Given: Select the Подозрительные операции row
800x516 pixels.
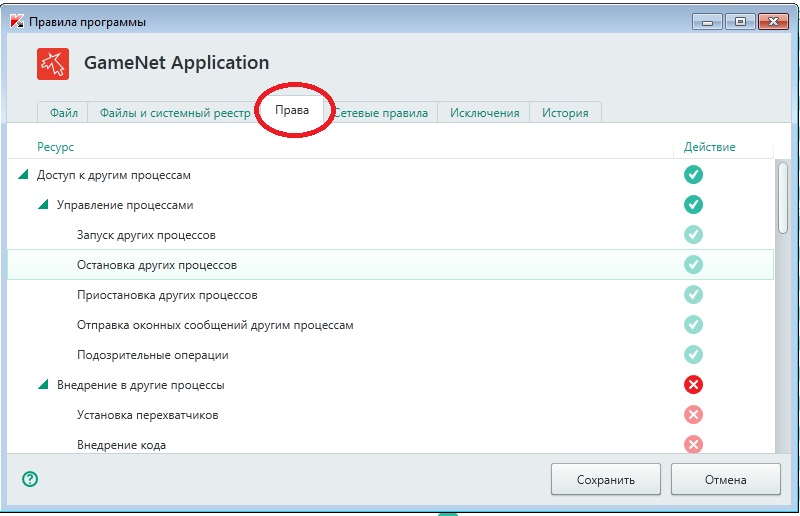Looking at the screenshot, I should pos(390,355).
